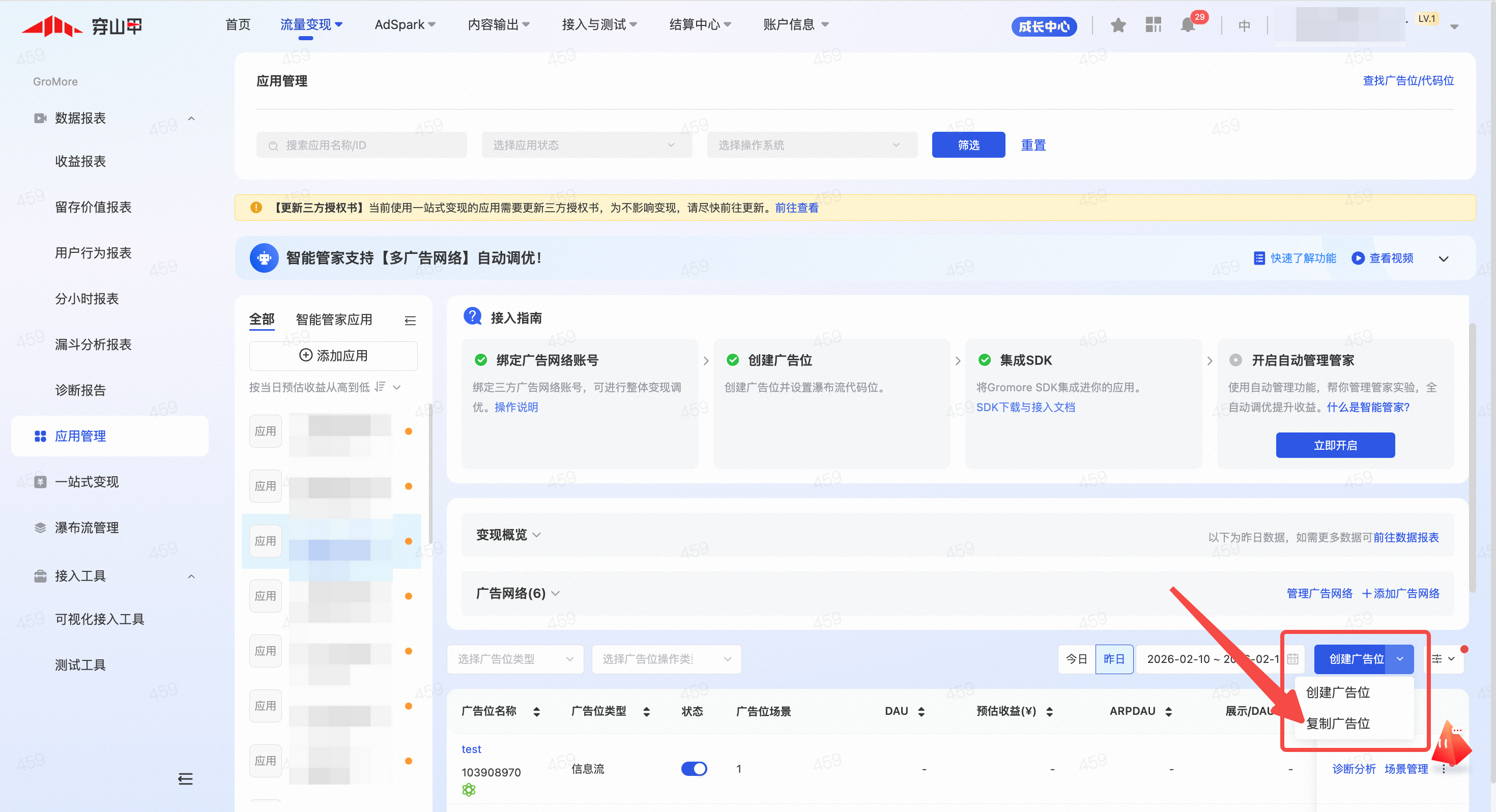Image resolution: width=1496 pixels, height=812 pixels.
Task: Click the apps grid icon in header
Action: click(x=1153, y=25)
